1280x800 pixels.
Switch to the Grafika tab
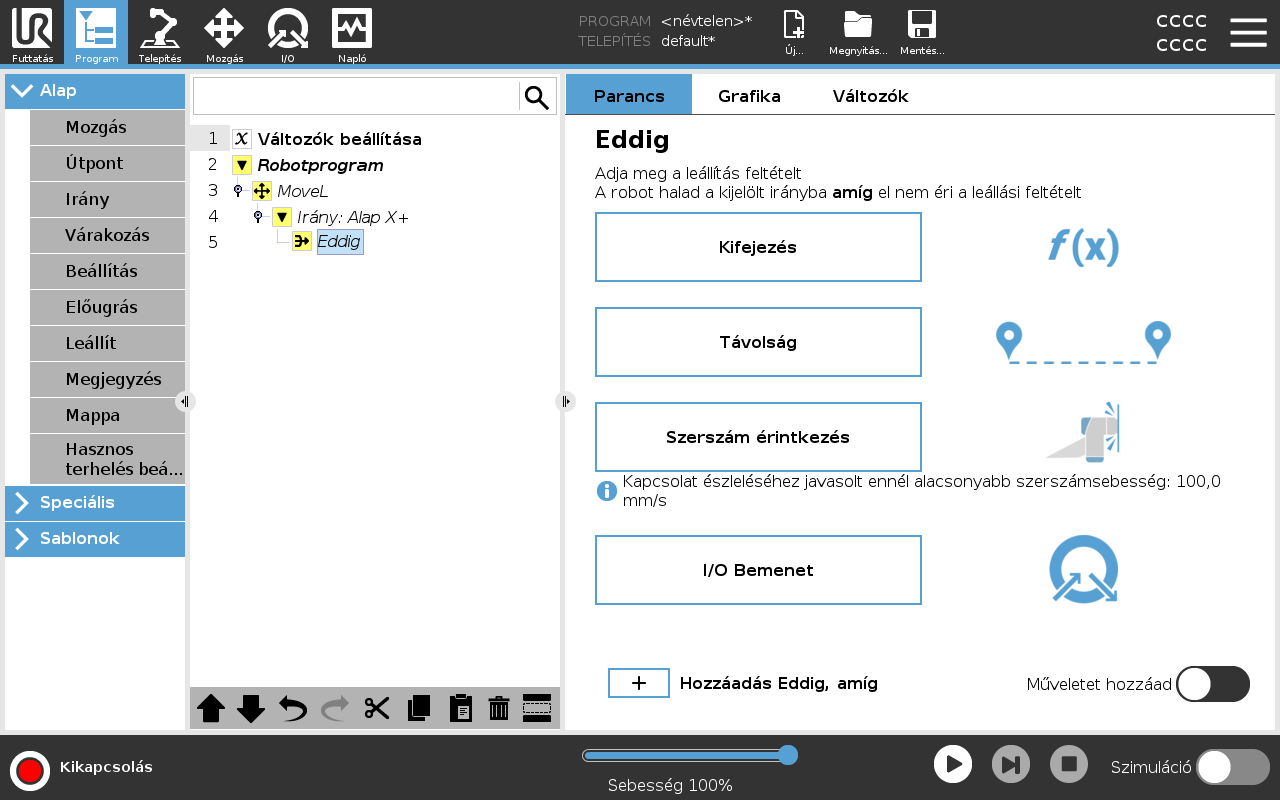(749, 96)
